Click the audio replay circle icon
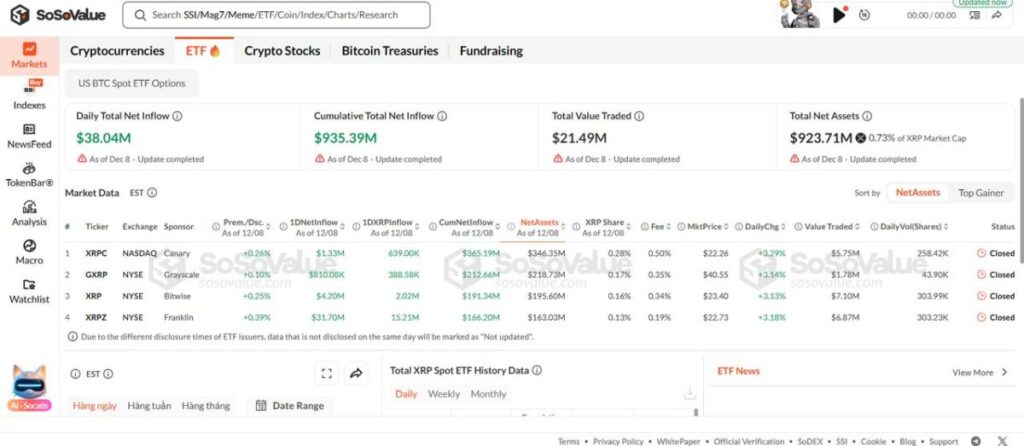Screen dimensions: 1024x446 tap(864, 15)
